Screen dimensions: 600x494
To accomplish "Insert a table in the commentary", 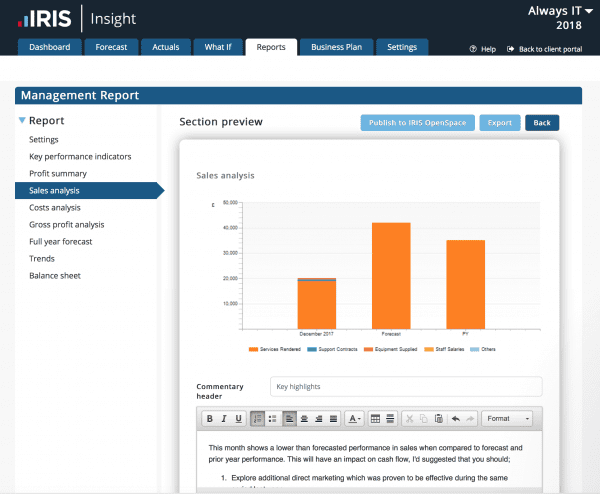I will click(x=376, y=418).
